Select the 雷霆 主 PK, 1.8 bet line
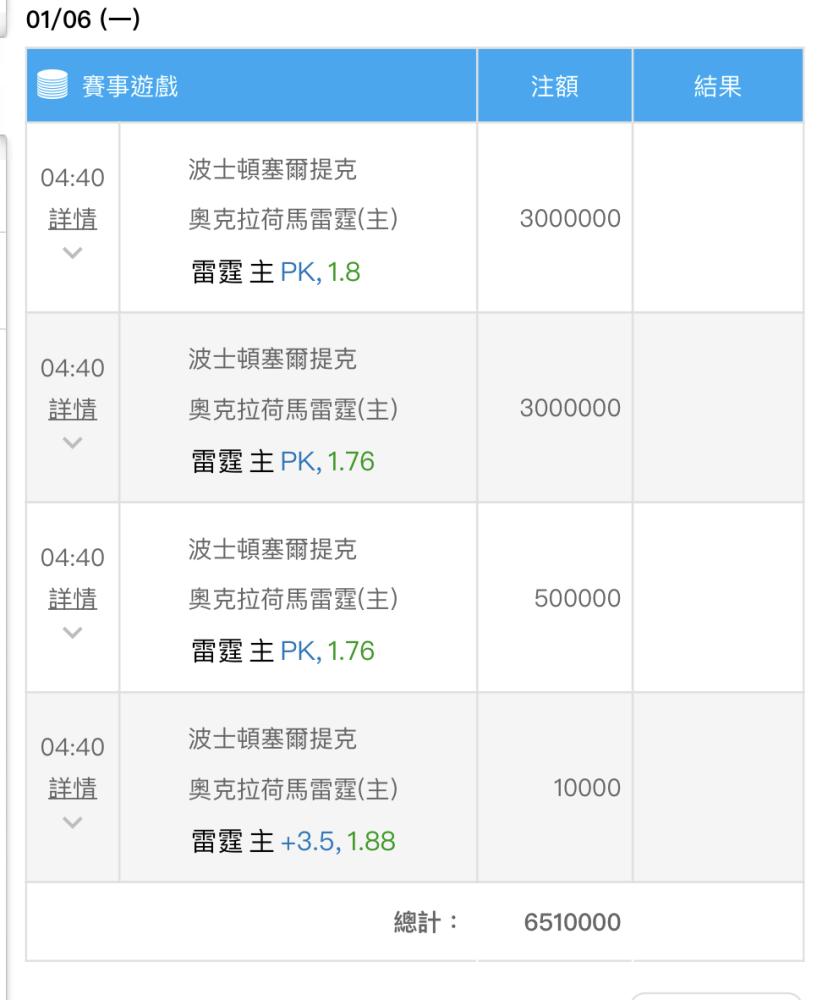 coord(276,272)
